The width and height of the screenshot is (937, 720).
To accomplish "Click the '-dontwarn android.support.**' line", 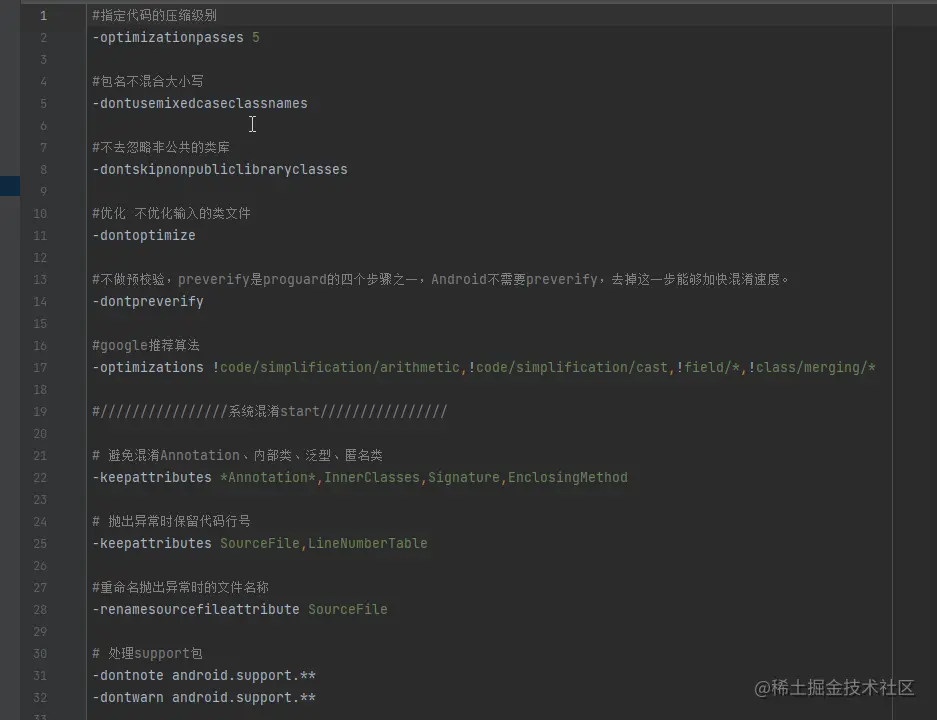I will click(x=204, y=698).
